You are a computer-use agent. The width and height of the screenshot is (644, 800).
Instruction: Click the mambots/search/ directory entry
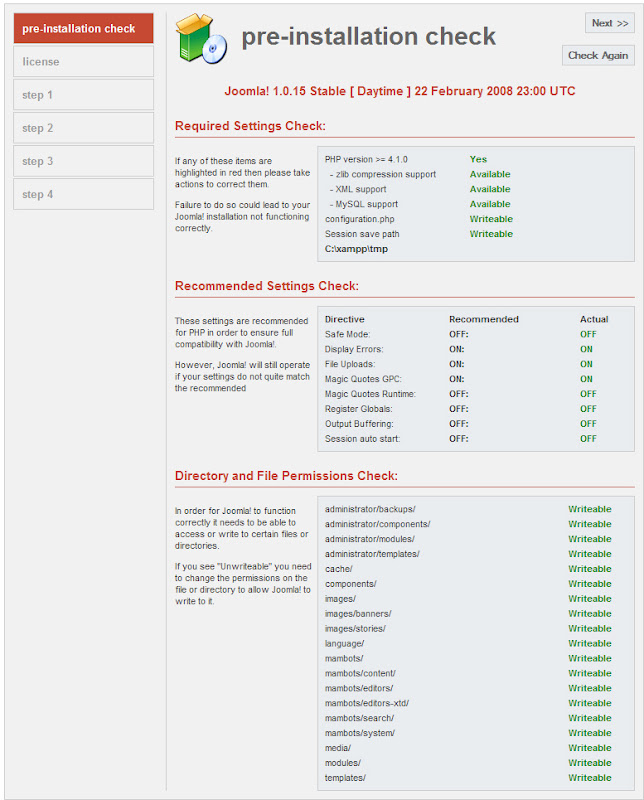[x=359, y=718]
